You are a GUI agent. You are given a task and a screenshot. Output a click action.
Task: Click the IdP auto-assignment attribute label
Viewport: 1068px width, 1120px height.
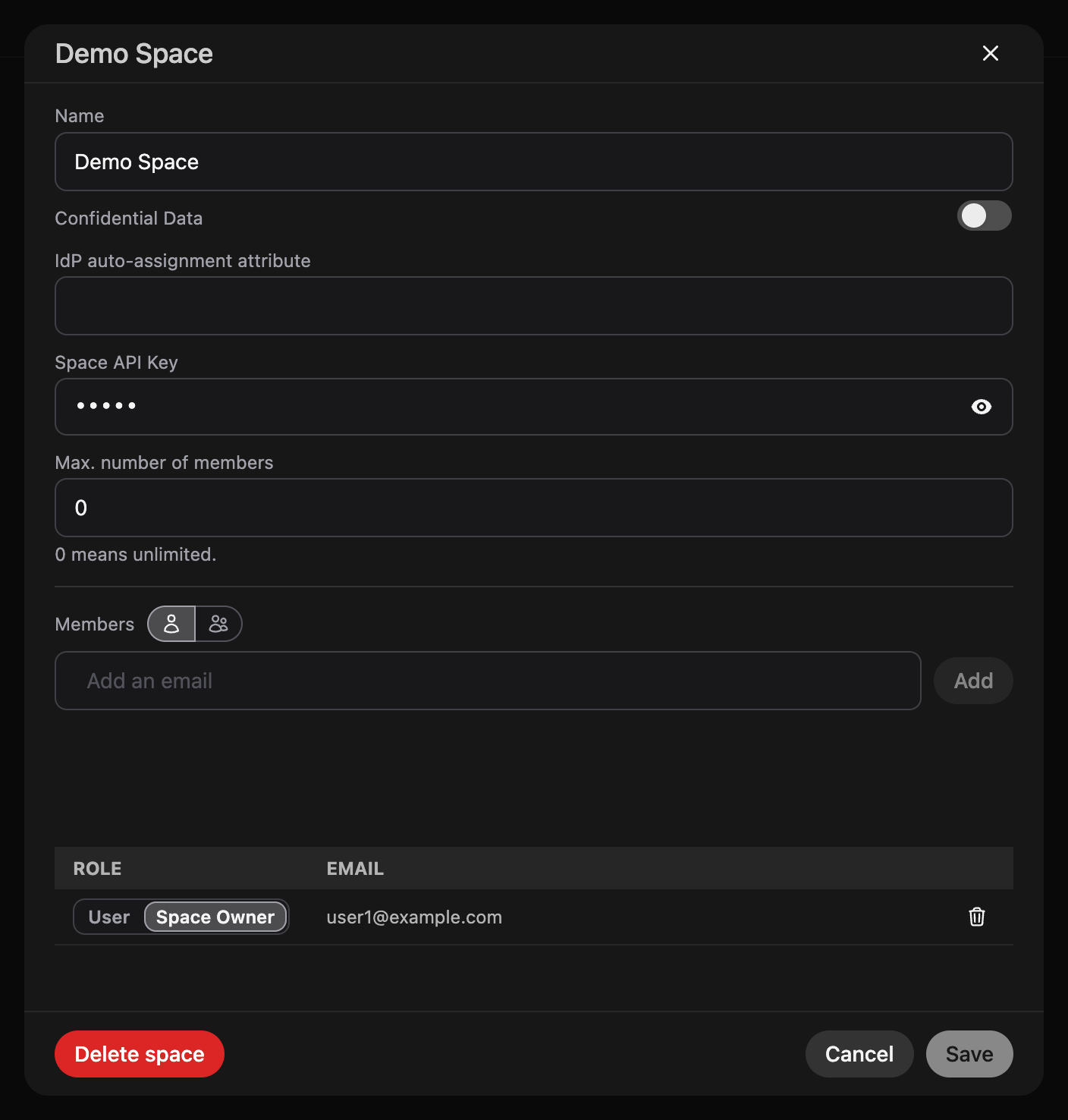click(x=183, y=261)
